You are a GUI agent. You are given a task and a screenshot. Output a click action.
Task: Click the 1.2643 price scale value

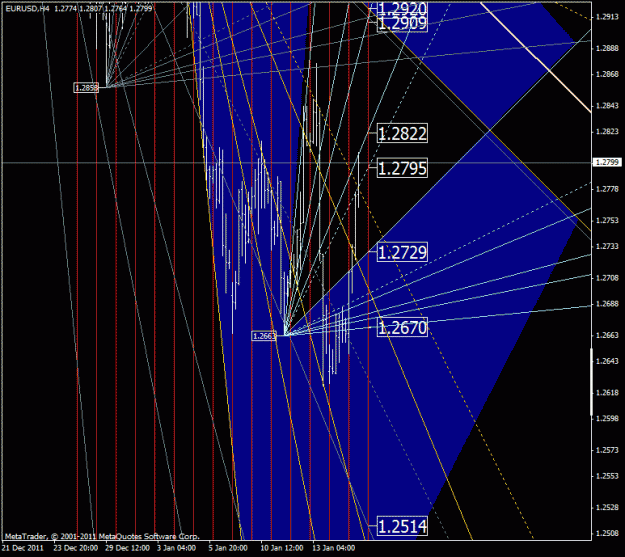click(x=607, y=361)
